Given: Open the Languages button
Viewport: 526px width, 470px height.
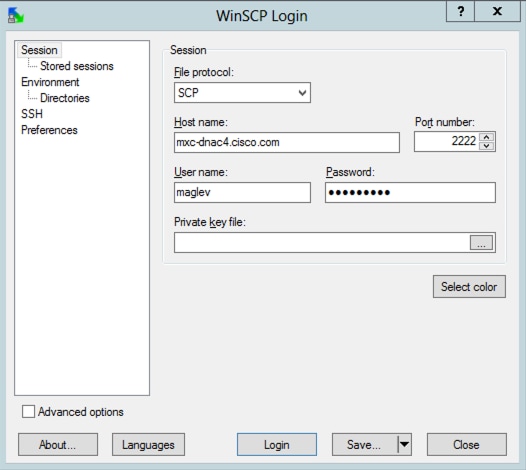Looking at the screenshot, I should point(148,445).
